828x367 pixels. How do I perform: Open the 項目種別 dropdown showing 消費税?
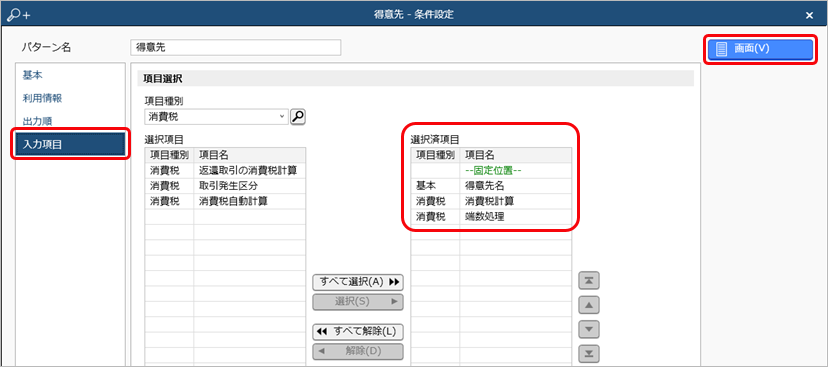tap(217, 116)
